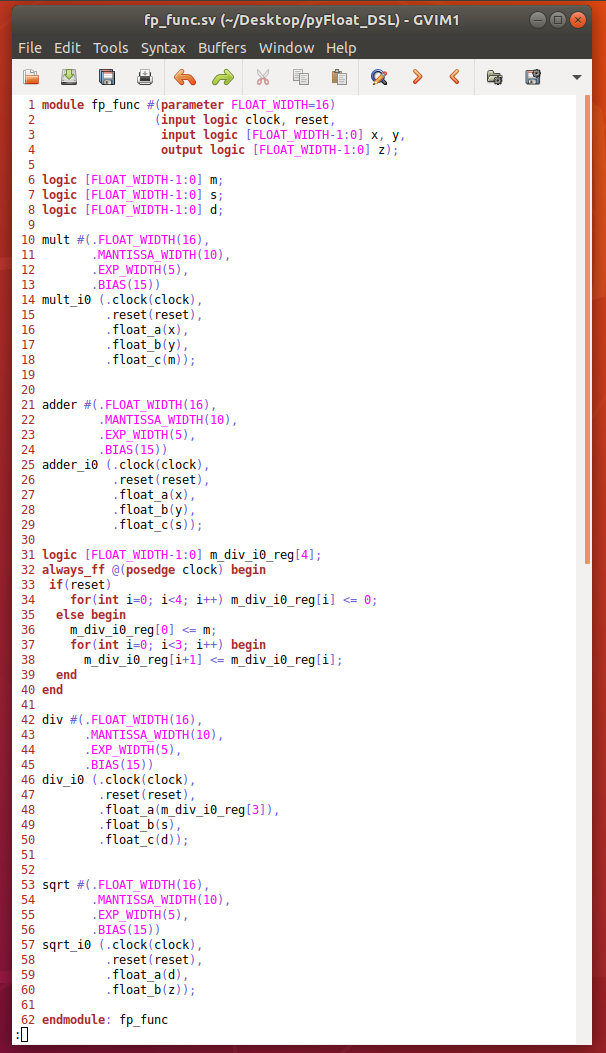Open the Help menu
The height and width of the screenshot is (1053, 606).
[341, 48]
